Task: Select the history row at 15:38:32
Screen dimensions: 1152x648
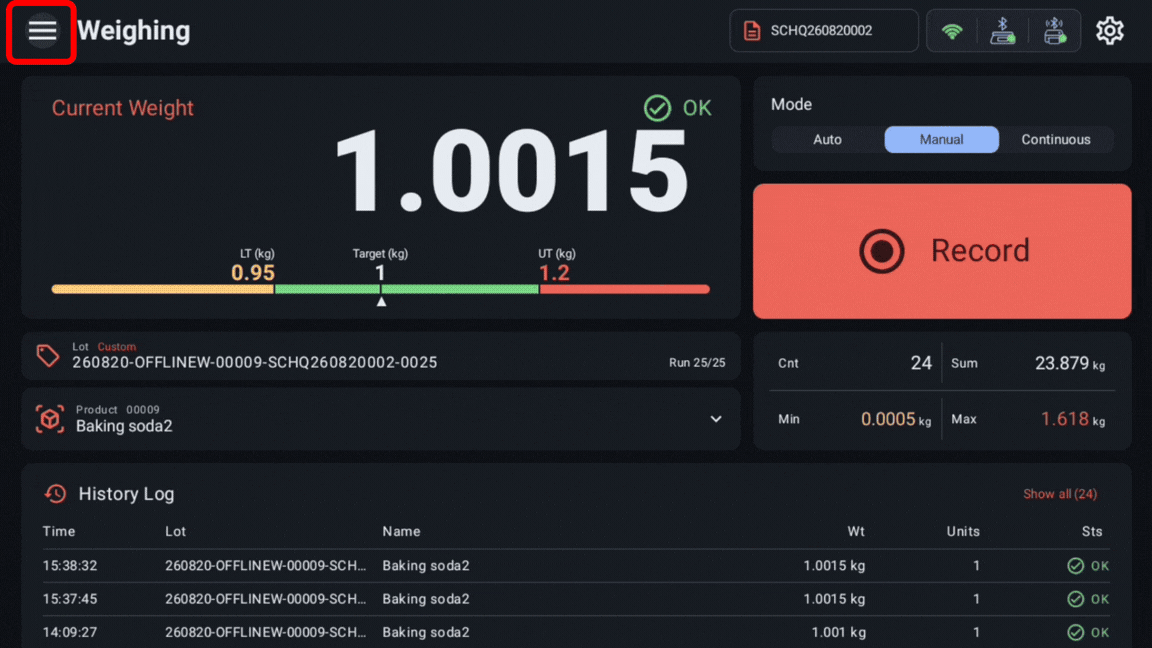Action: point(576,566)
